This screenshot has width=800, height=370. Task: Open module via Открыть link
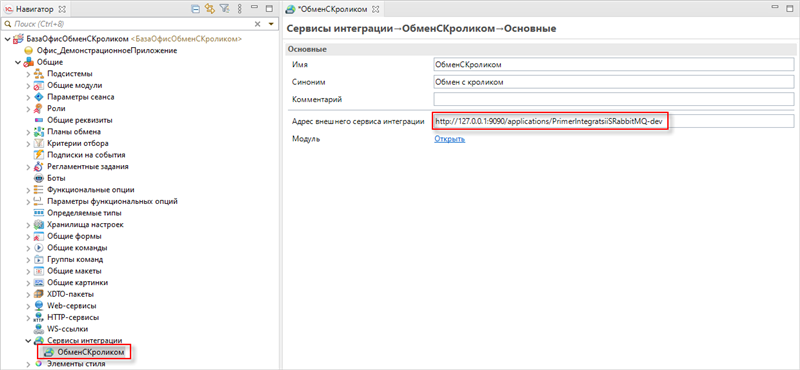click(x=449, y=139)
